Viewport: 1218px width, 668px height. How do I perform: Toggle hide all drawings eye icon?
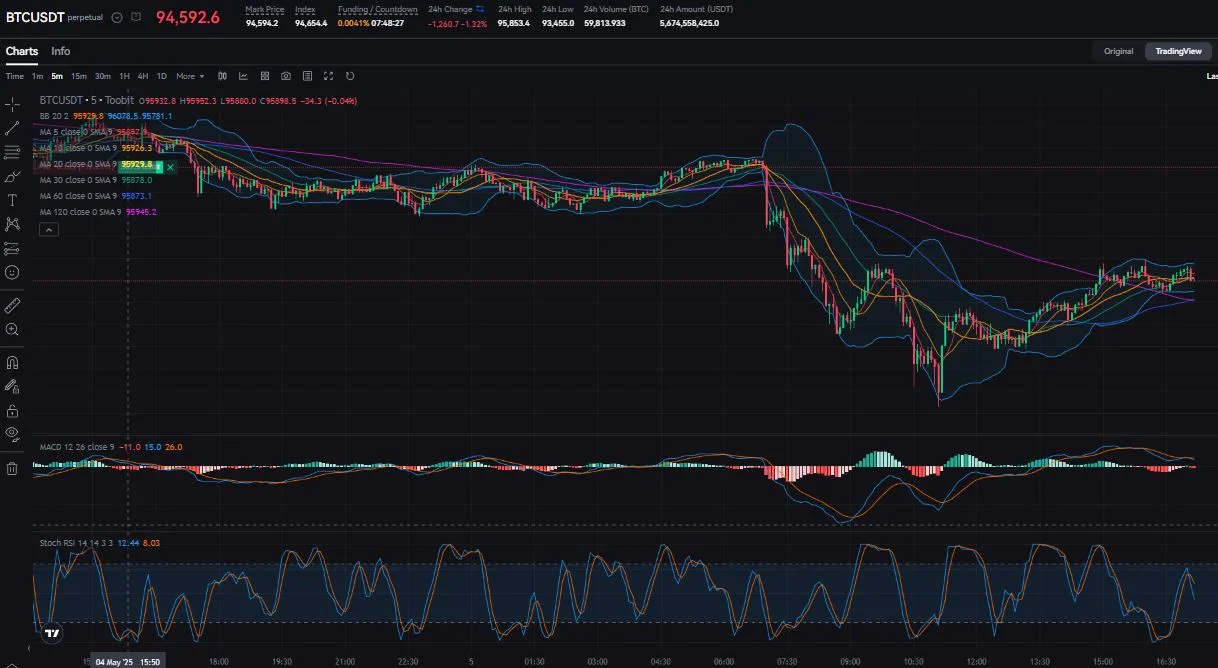[12, 434]
